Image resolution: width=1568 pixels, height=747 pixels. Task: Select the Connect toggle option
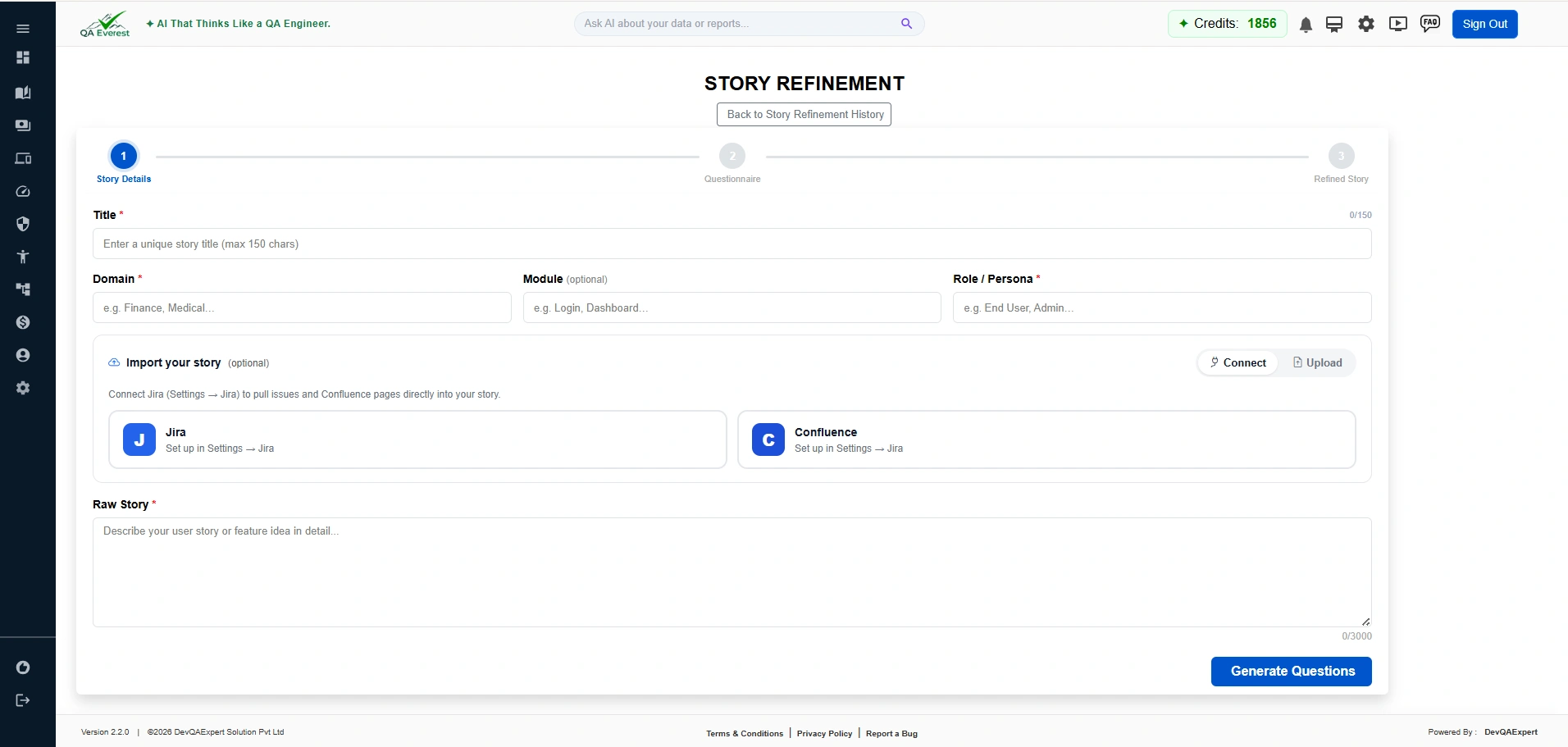1238,362
